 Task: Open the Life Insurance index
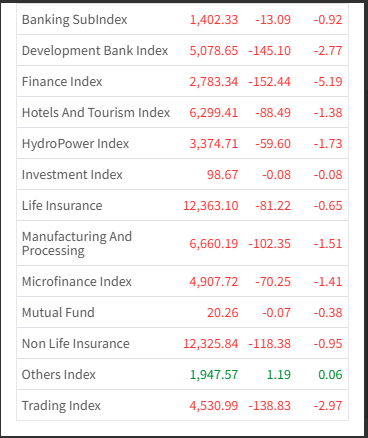[62, 206]
